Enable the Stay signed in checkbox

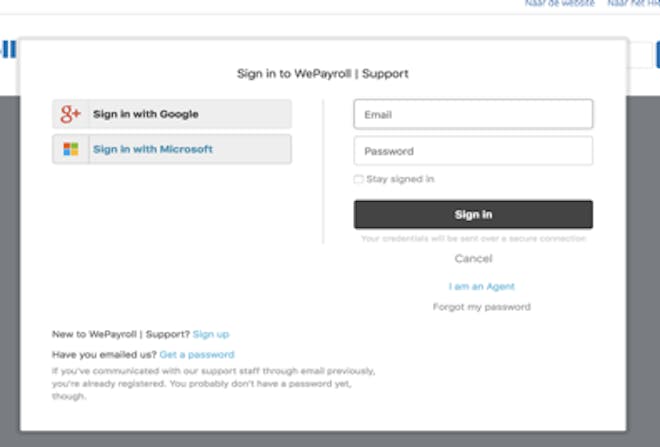tap(359, 179)
